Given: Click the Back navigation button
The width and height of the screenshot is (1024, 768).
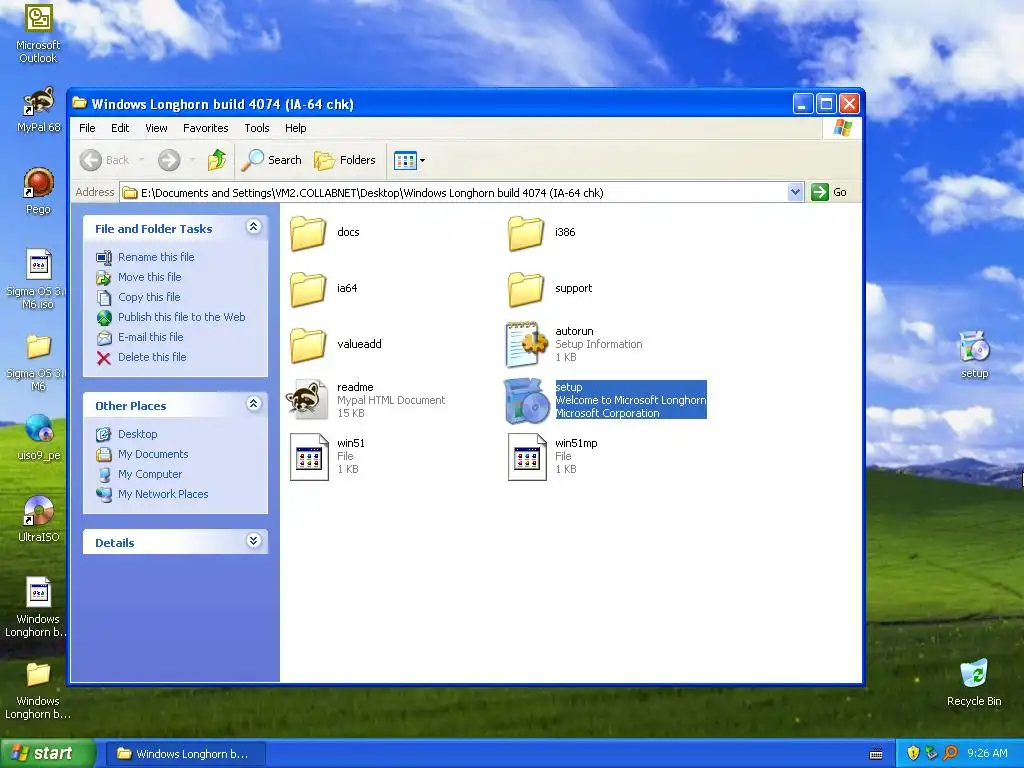Looking at the screenshot, I should pos(104,160).
